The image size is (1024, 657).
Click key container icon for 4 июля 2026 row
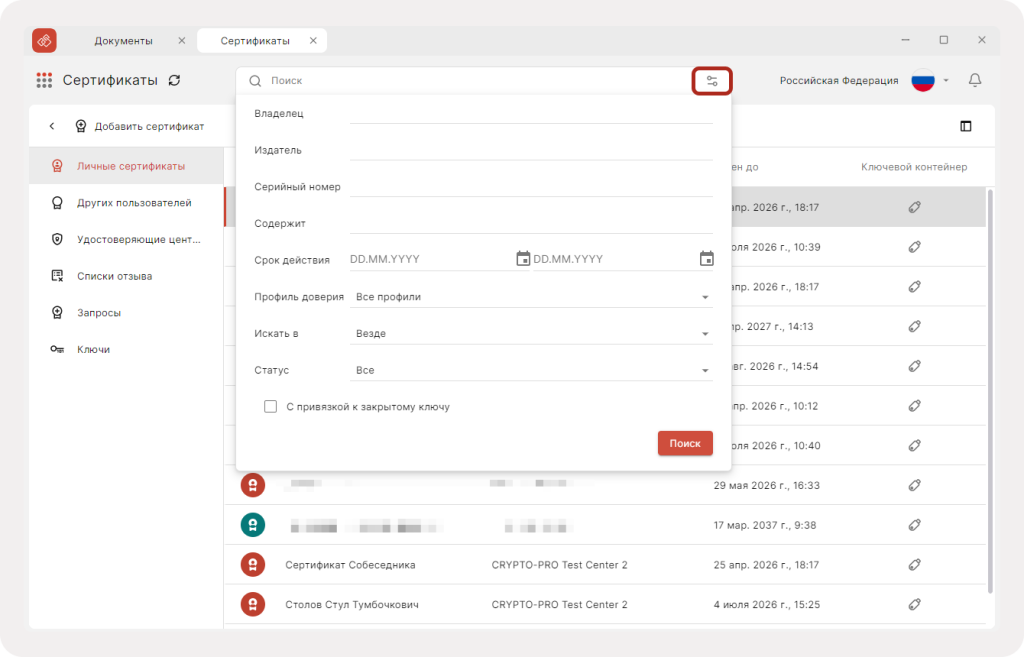click(914, 605)
